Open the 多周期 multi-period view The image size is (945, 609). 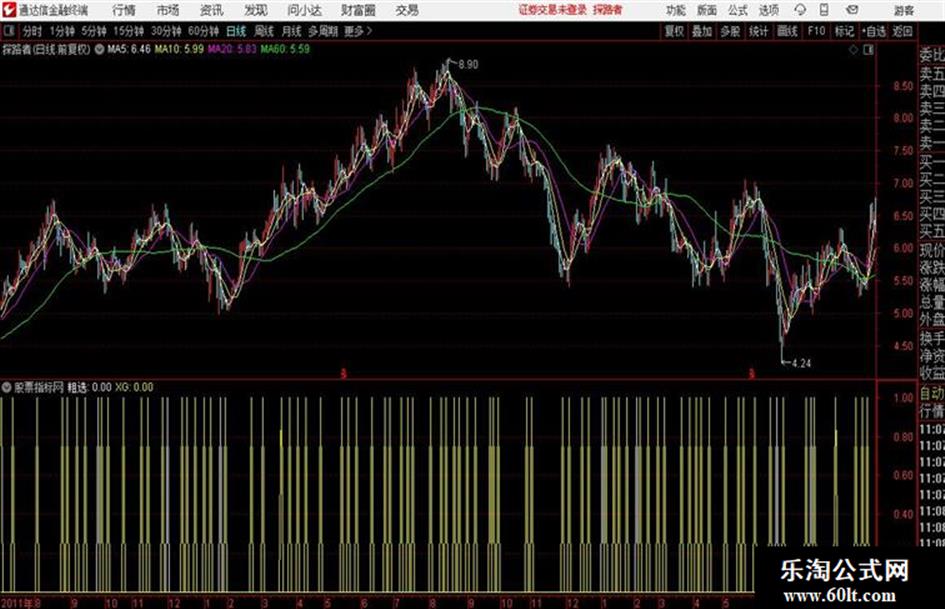click(x=323, y=31)
